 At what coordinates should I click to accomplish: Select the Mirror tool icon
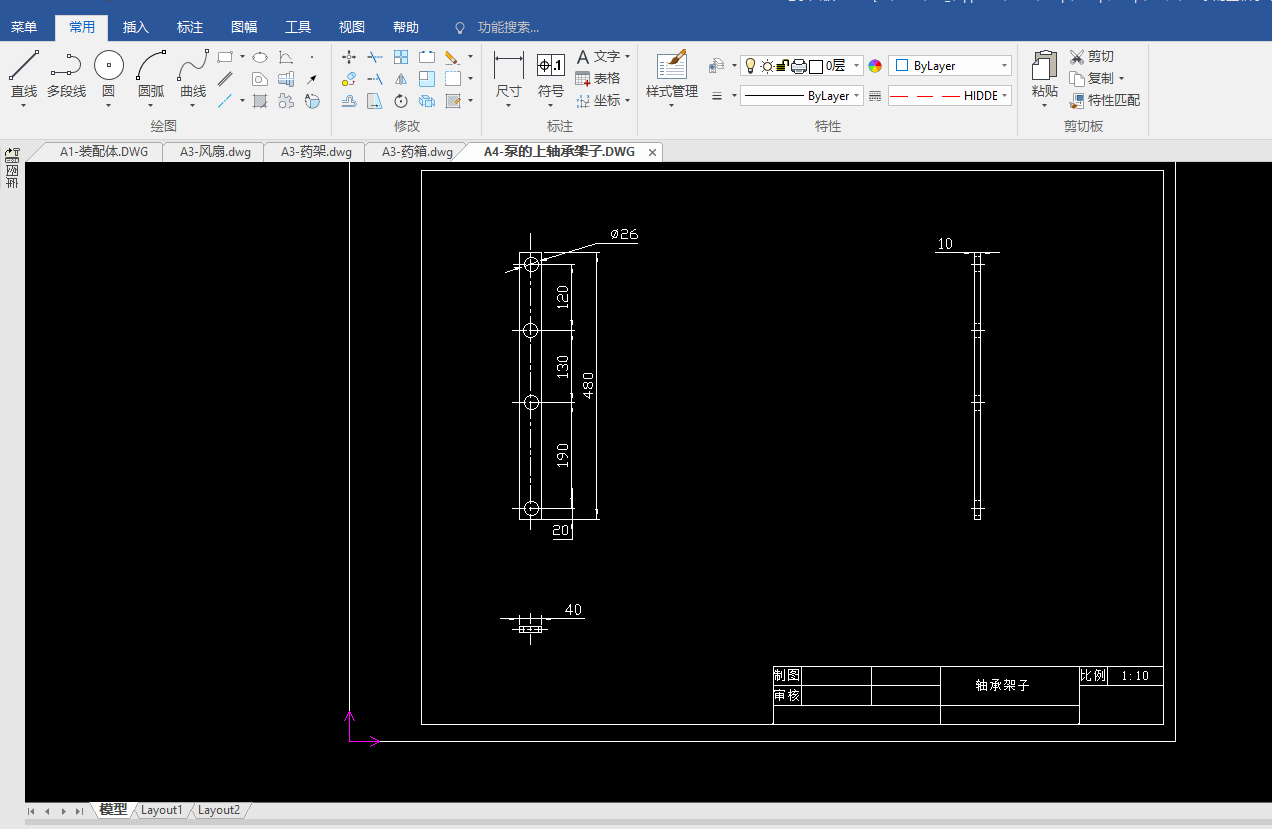401,79
